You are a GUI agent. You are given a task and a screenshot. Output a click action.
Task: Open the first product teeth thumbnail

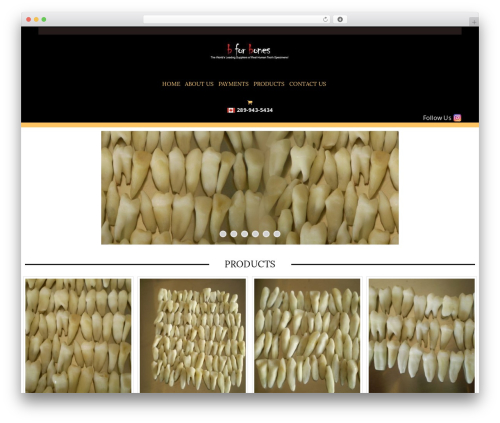(78, 336)
